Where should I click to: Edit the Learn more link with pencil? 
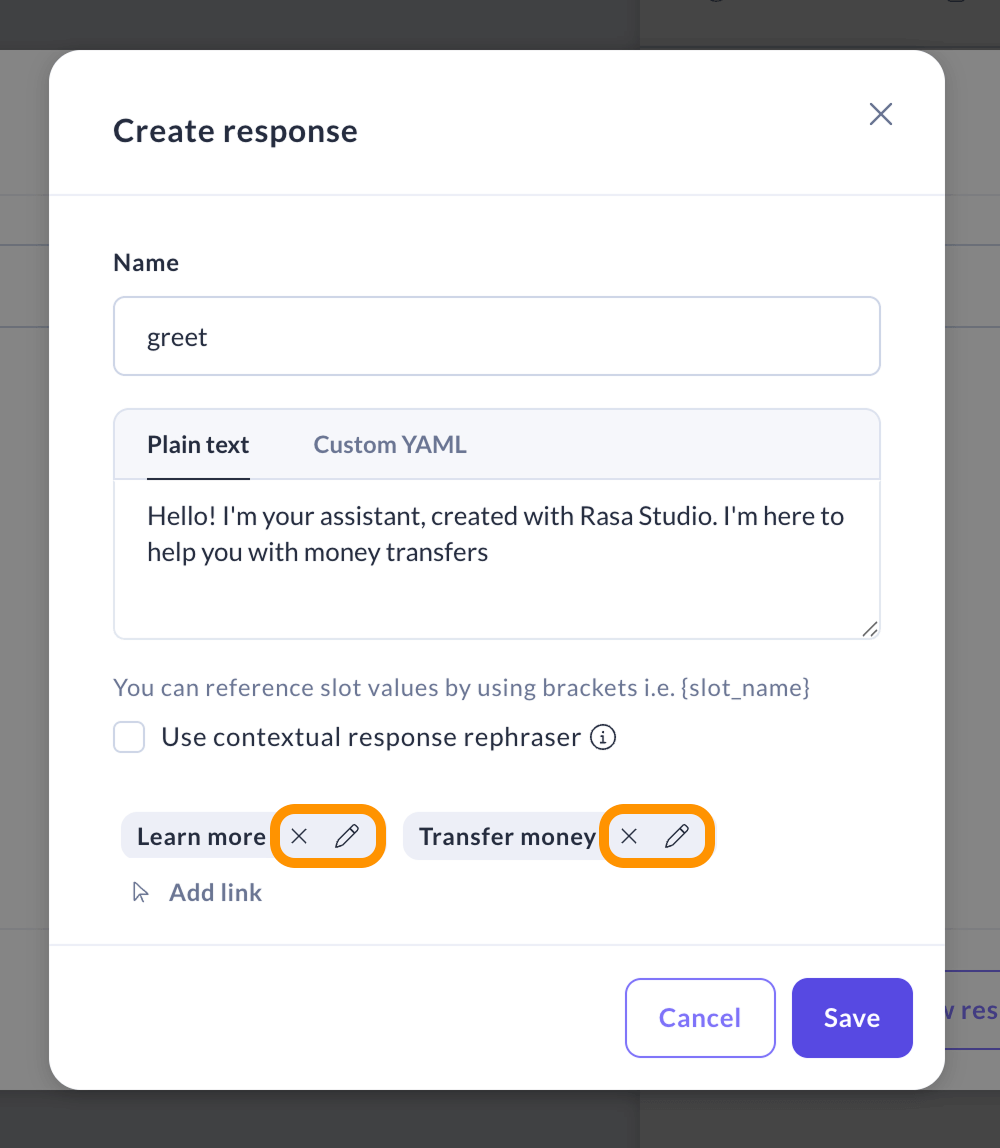pos(346,837)
